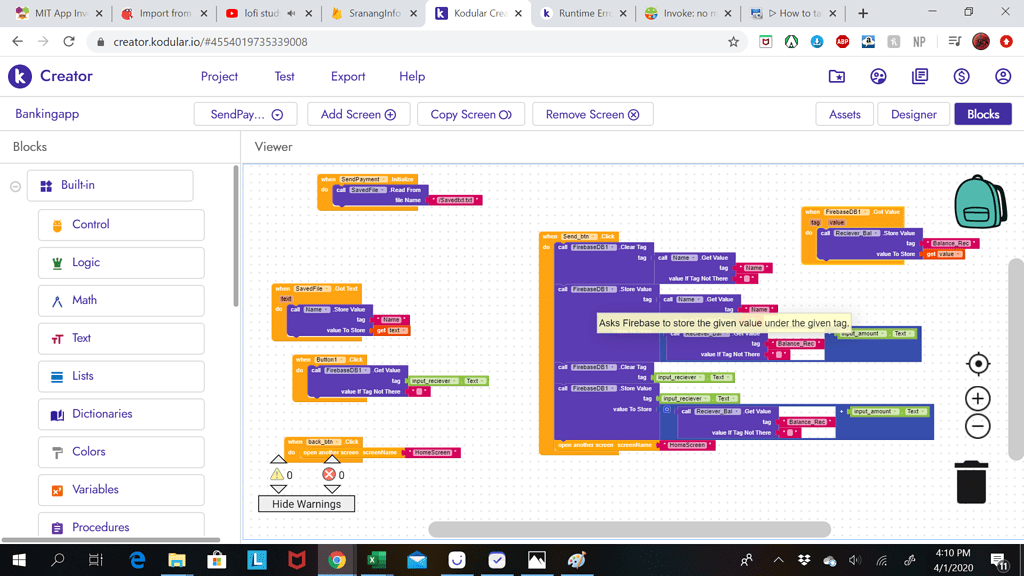The image size is (1024, 576).
Task: Open the back_btn component dropdown in block
Action: 335,441
